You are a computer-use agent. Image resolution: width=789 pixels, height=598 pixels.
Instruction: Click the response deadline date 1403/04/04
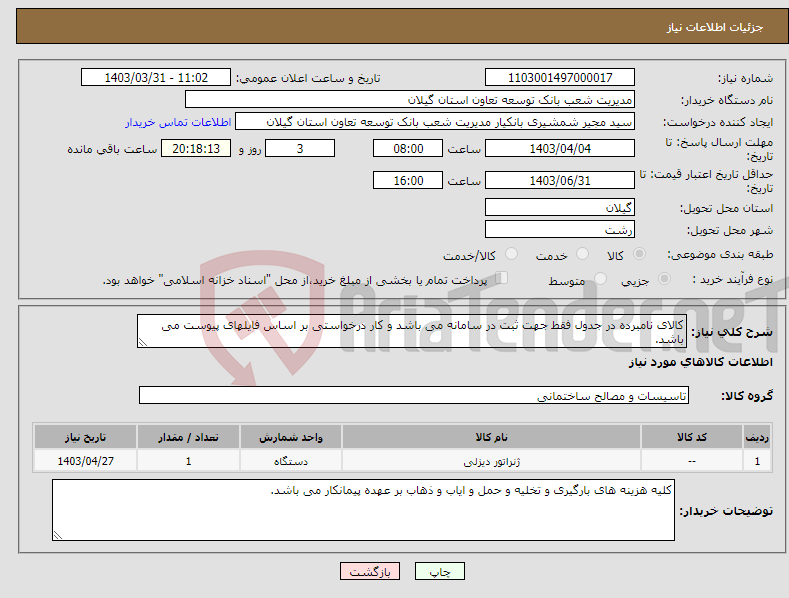(x=560, y=148)
